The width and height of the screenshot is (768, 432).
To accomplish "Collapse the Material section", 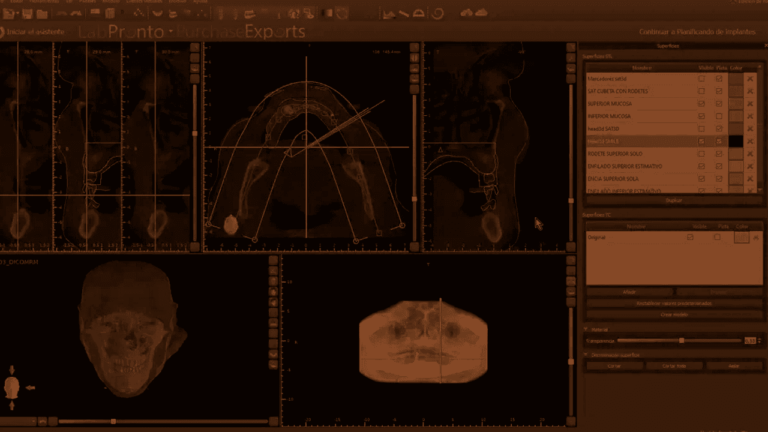I will [586, 328].
